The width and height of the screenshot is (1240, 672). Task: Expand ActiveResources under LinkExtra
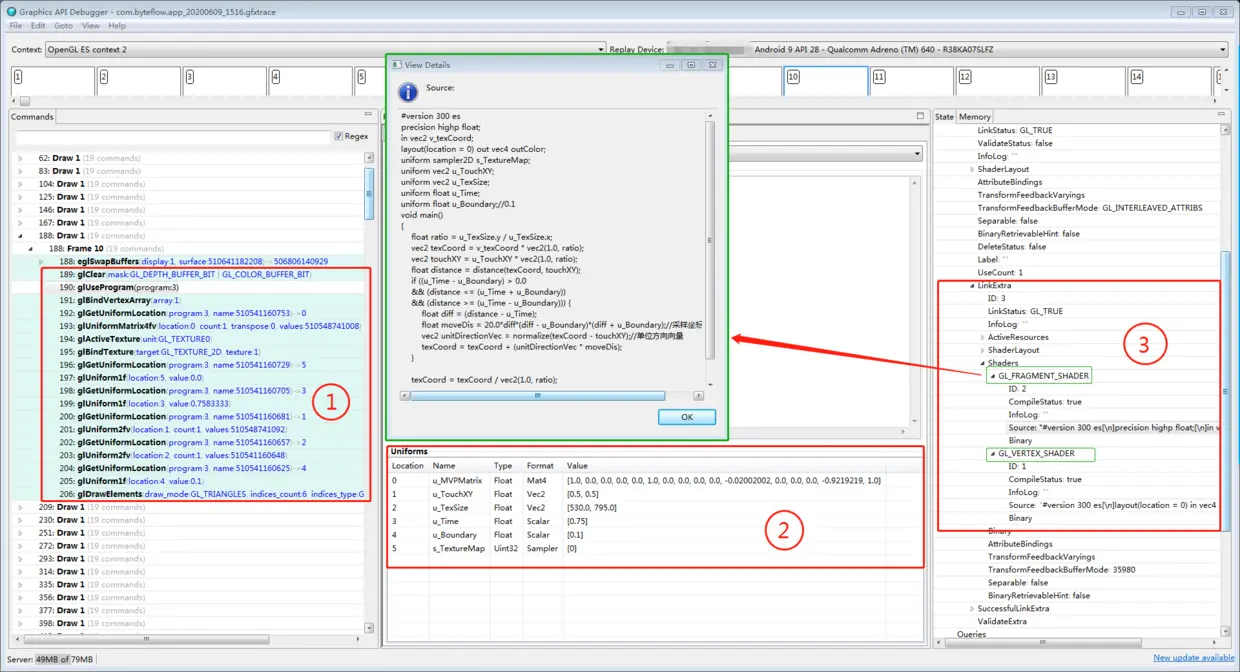point(982,337)
